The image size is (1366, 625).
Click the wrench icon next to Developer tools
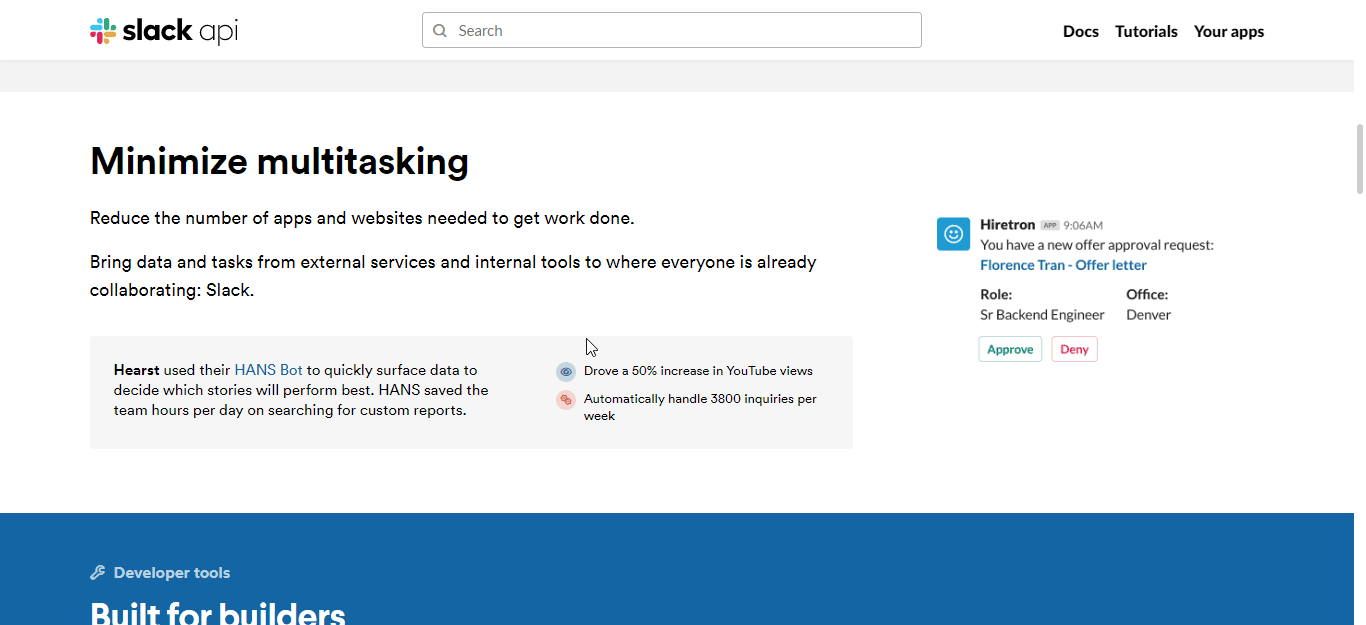(x=97, y=573)
